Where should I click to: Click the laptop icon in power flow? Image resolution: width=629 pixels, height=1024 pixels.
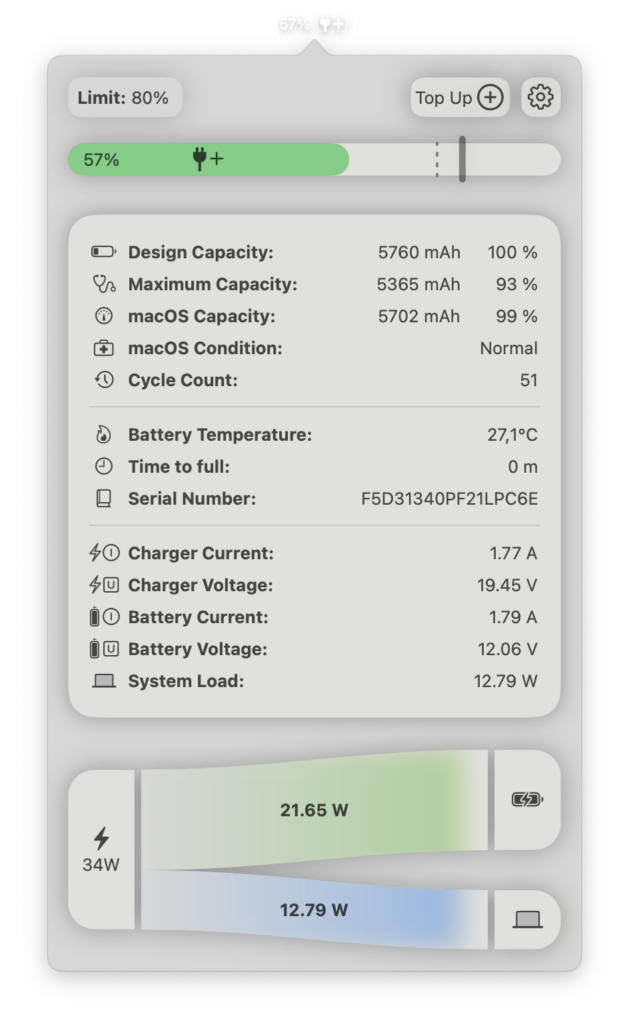(x=527, y=919)
